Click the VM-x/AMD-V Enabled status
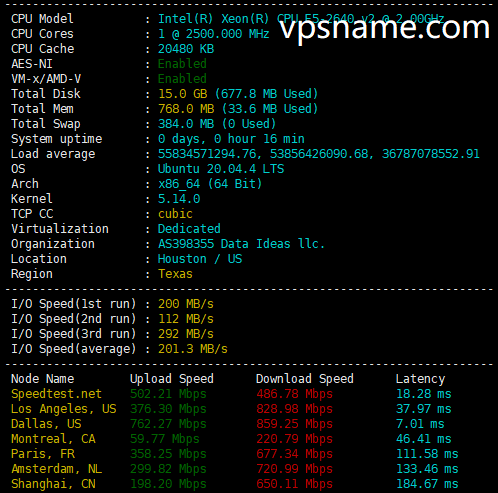 [182, 79]
